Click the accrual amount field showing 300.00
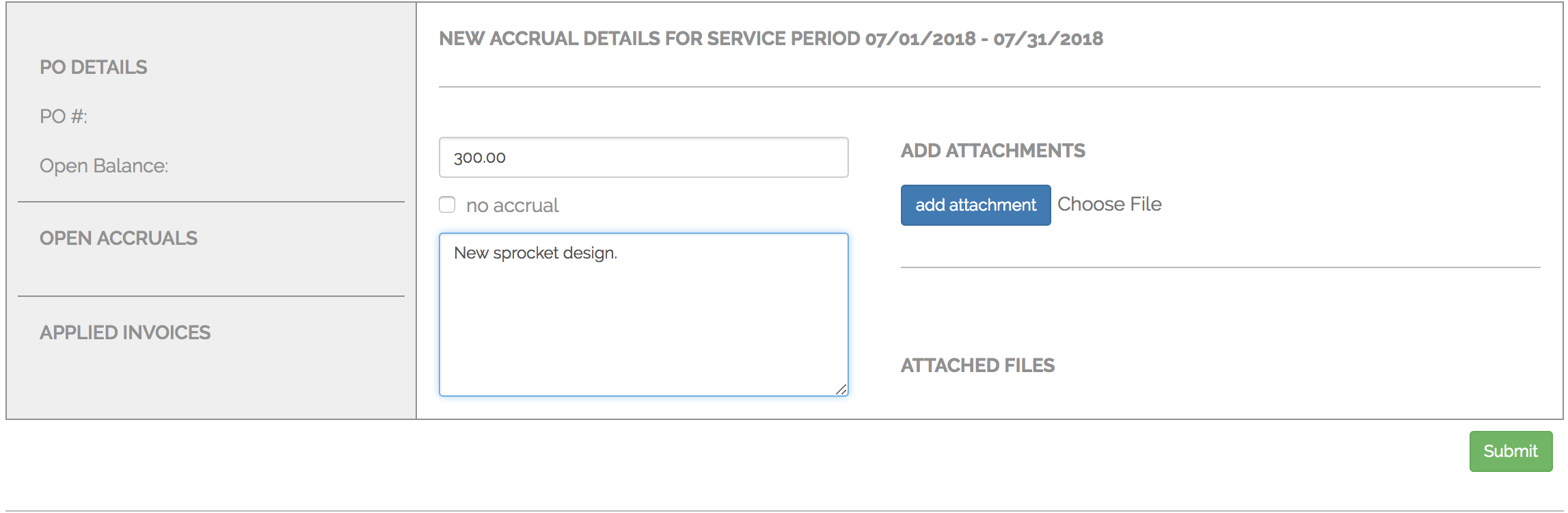This screenshot has width=1568, height=513. pos(643,157)
